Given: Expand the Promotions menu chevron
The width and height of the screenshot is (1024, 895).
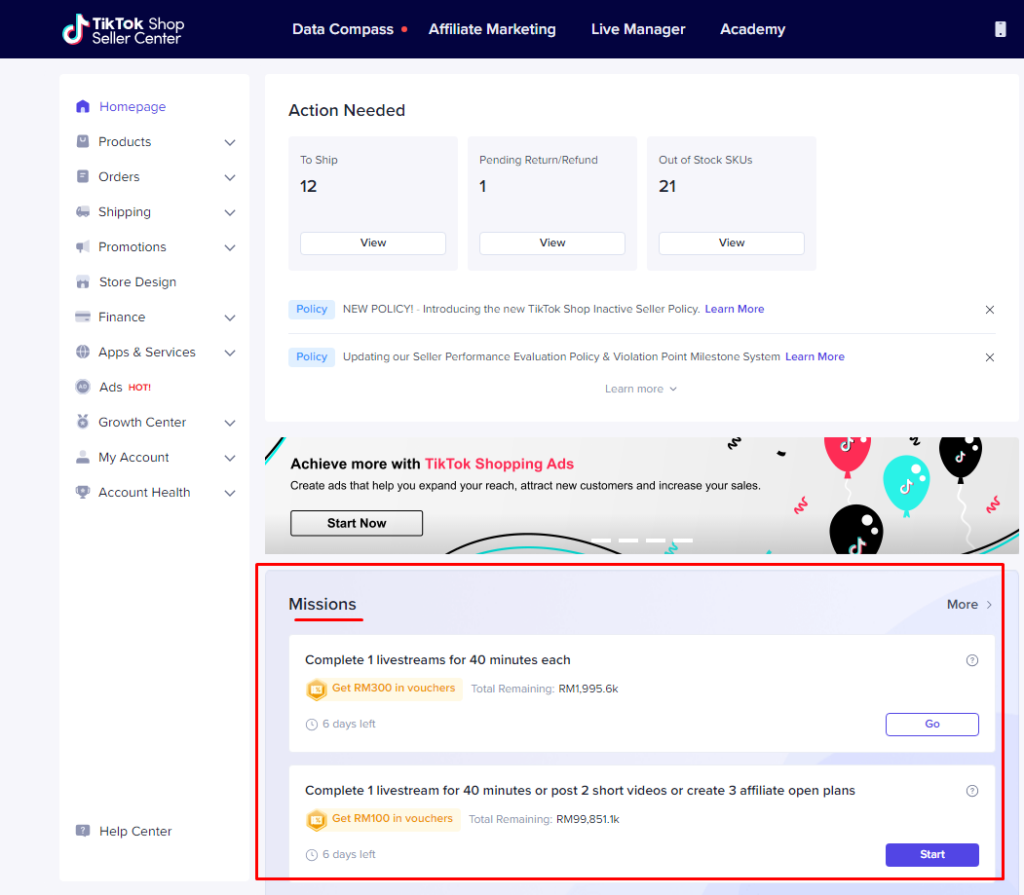Looking at the screenshot, I should (x=230, y=248).
